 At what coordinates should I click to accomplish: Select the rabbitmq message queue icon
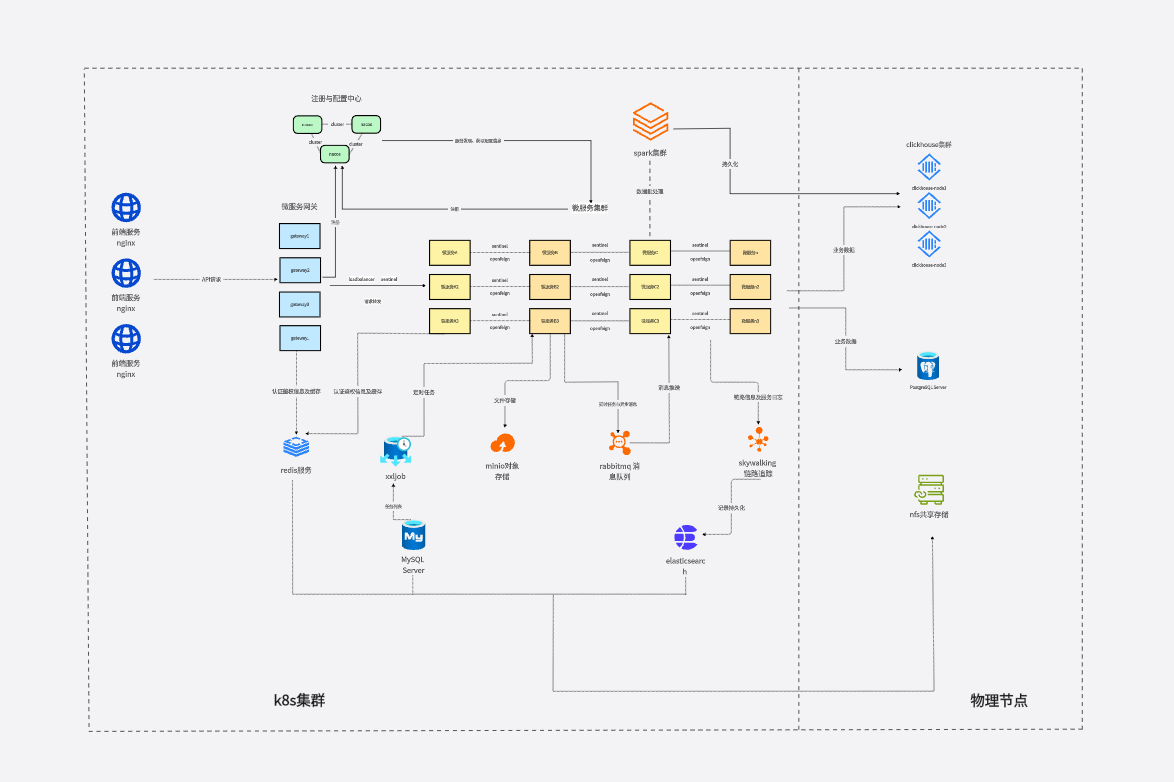tap(620, 441)
